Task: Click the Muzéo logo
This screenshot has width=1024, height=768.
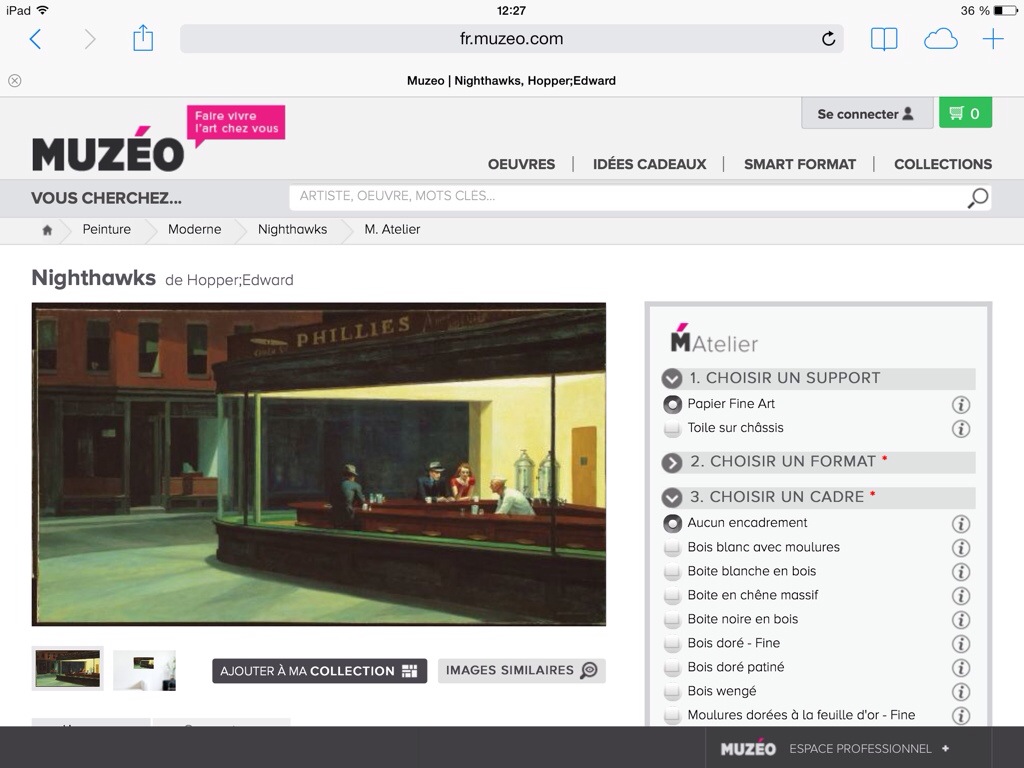Action: pyautogui.click(x=108, y=150)
